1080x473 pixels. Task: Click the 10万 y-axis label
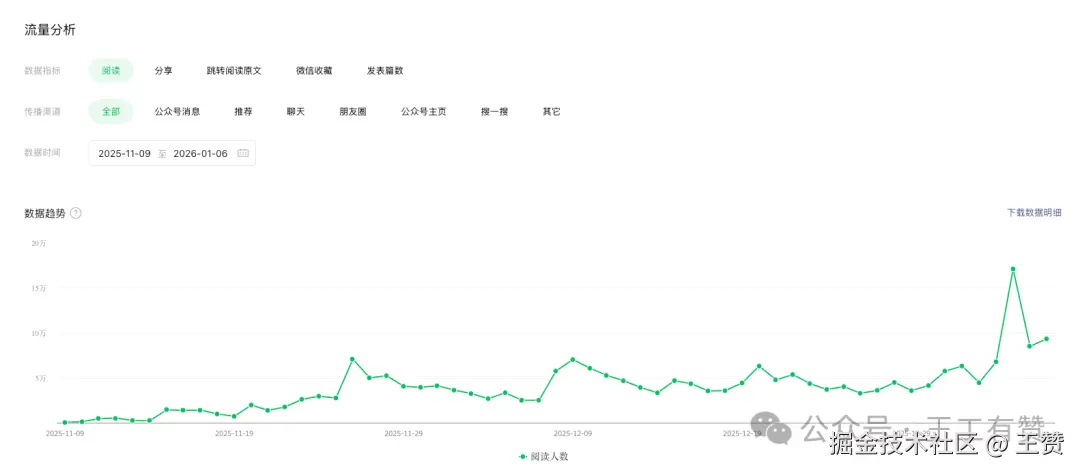39,333
